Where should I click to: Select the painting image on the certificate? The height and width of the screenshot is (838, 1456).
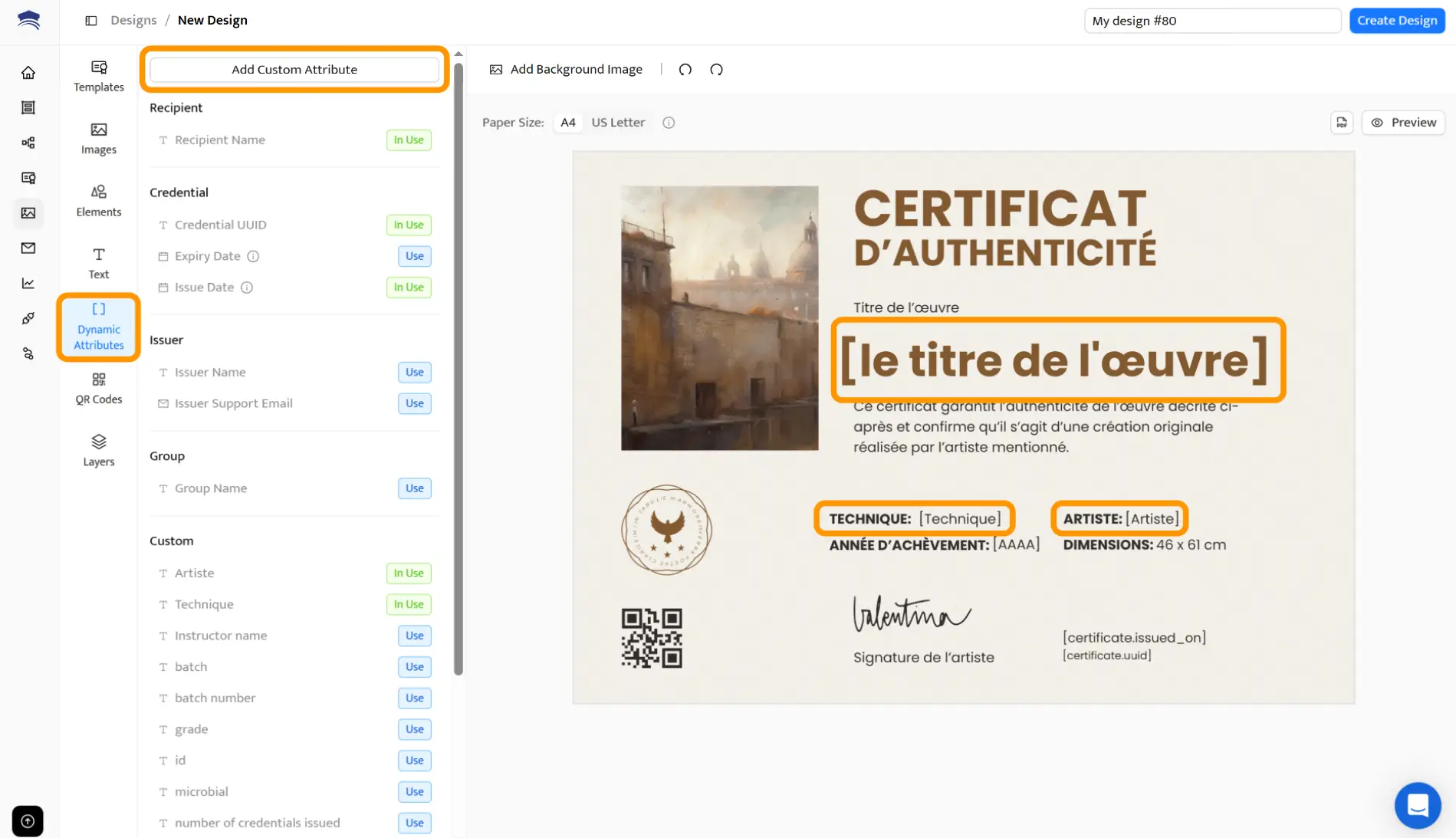(719, 317)
